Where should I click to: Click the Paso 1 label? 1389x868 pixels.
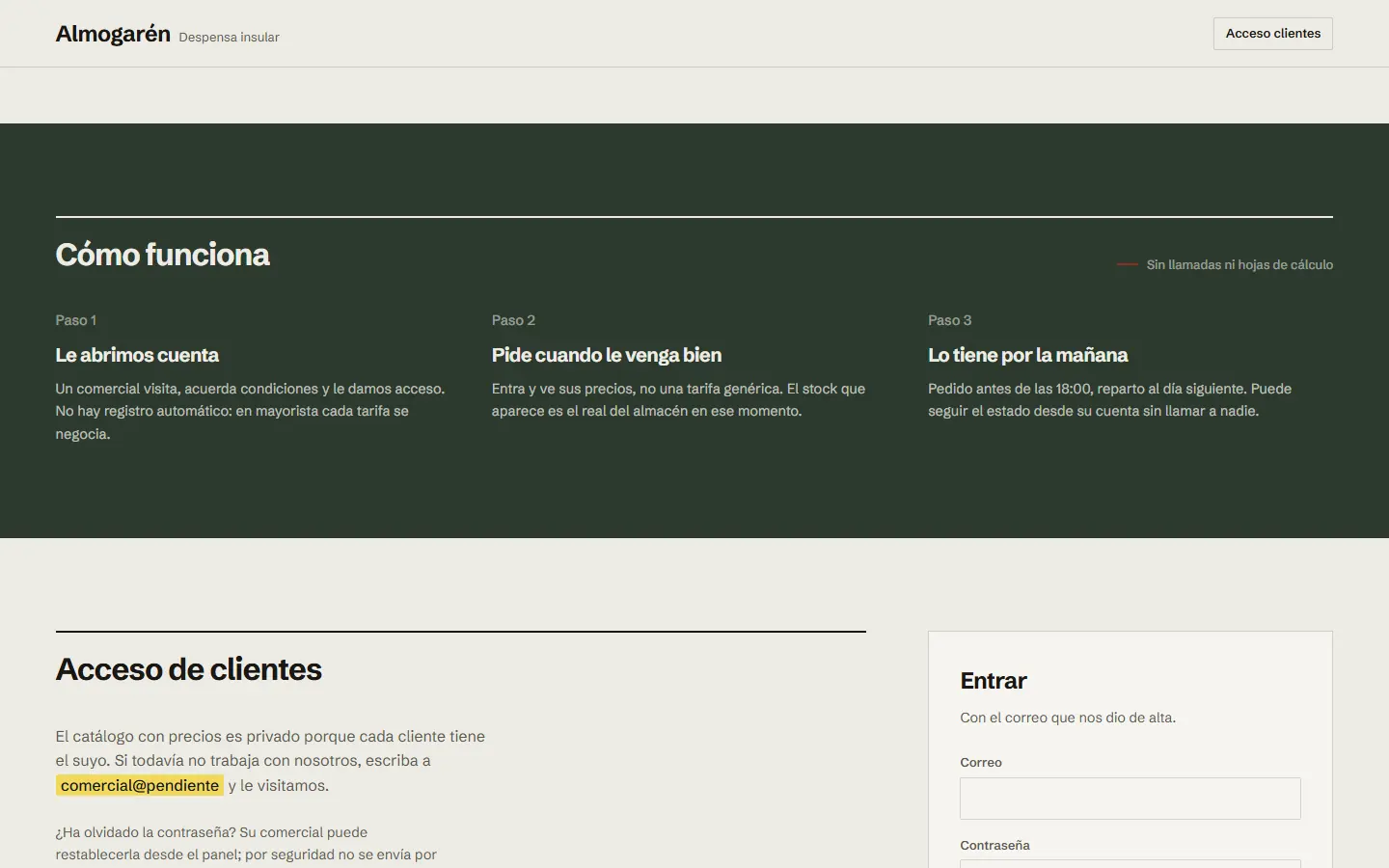coord(75,320)
